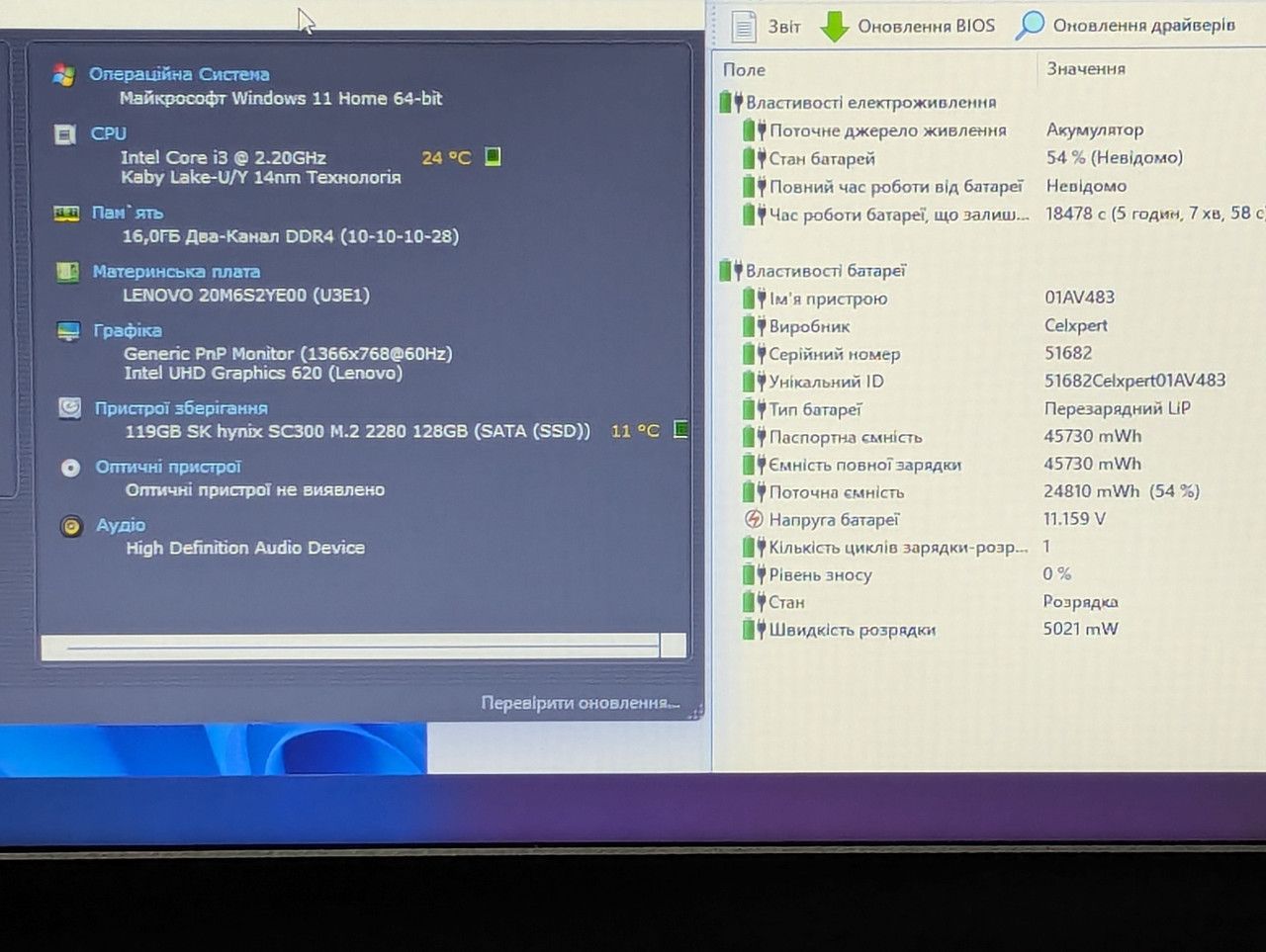
Task: Click the Акумулятор power source value
Action: click(1095, 130)
